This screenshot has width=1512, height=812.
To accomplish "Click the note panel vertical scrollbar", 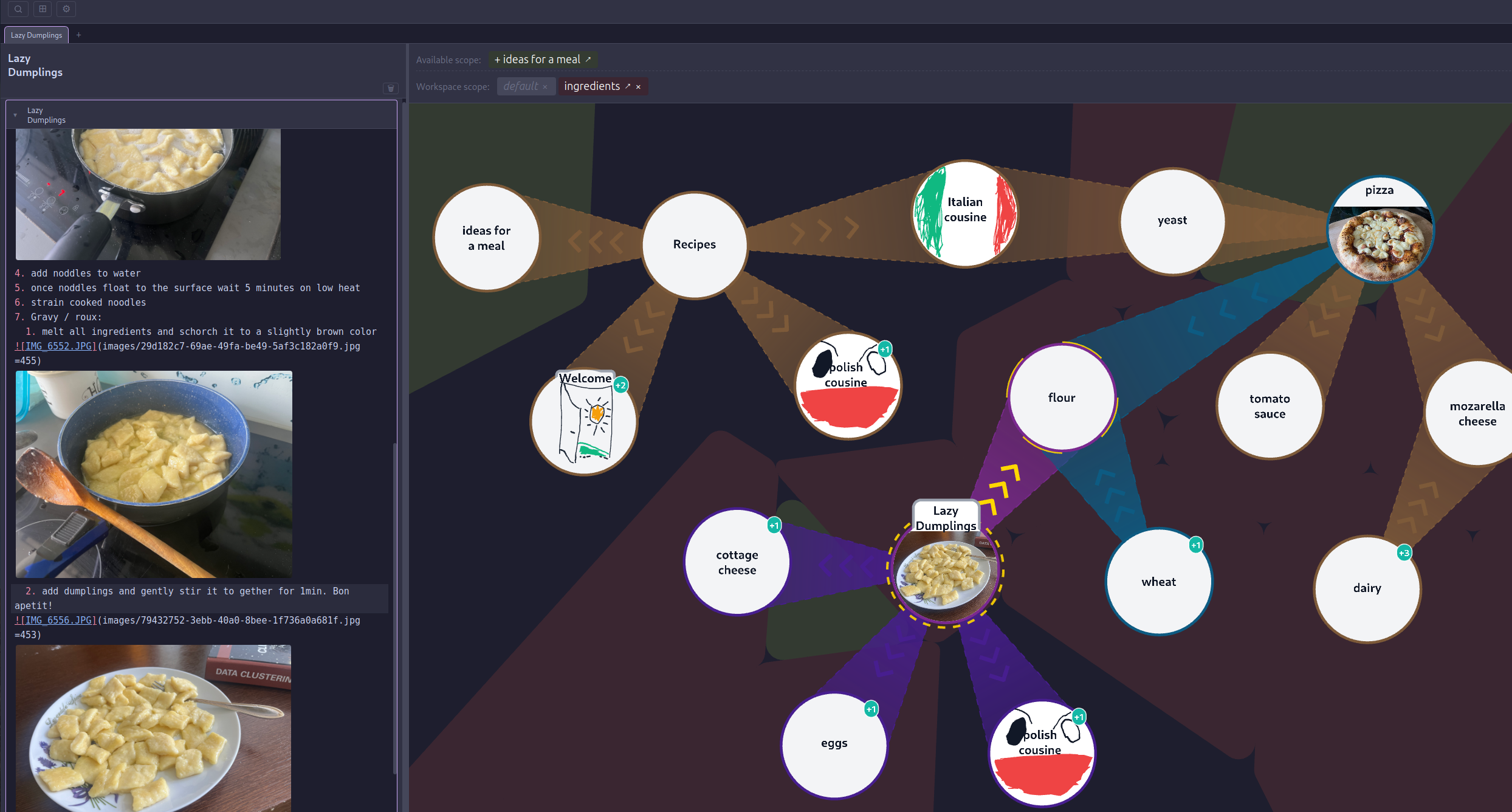I will (395, 608).
